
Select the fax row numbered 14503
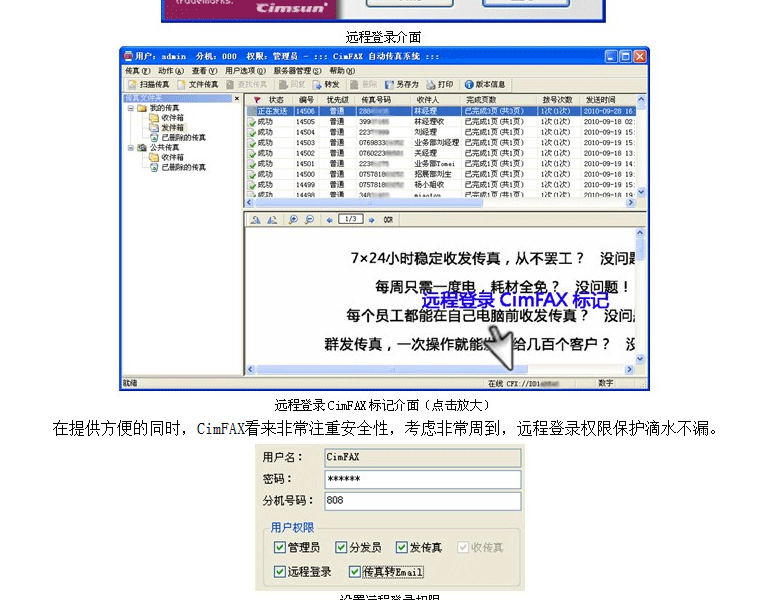(x=441, y=142)
